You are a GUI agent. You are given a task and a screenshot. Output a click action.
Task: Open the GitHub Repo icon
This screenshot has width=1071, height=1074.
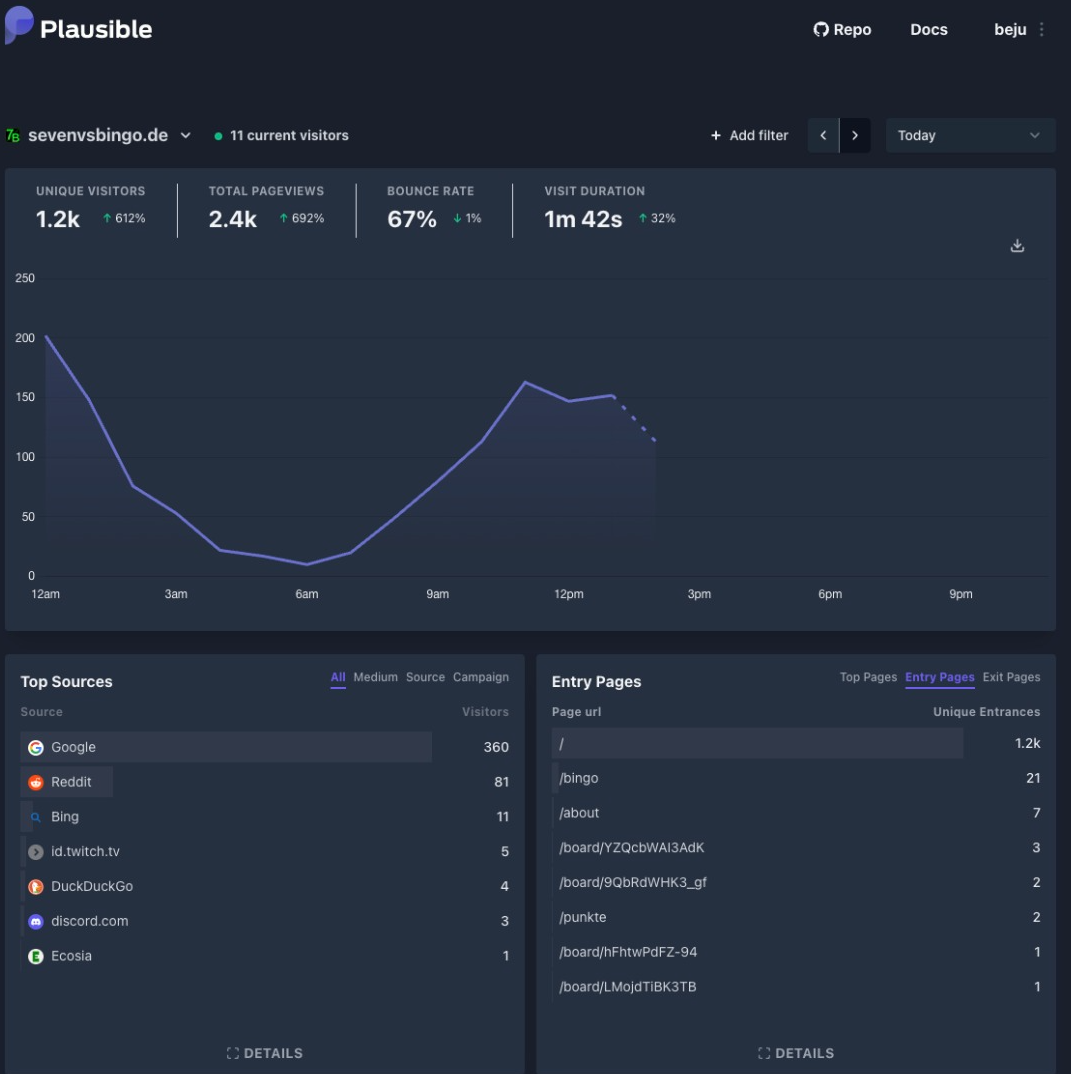tap(820, 29)
